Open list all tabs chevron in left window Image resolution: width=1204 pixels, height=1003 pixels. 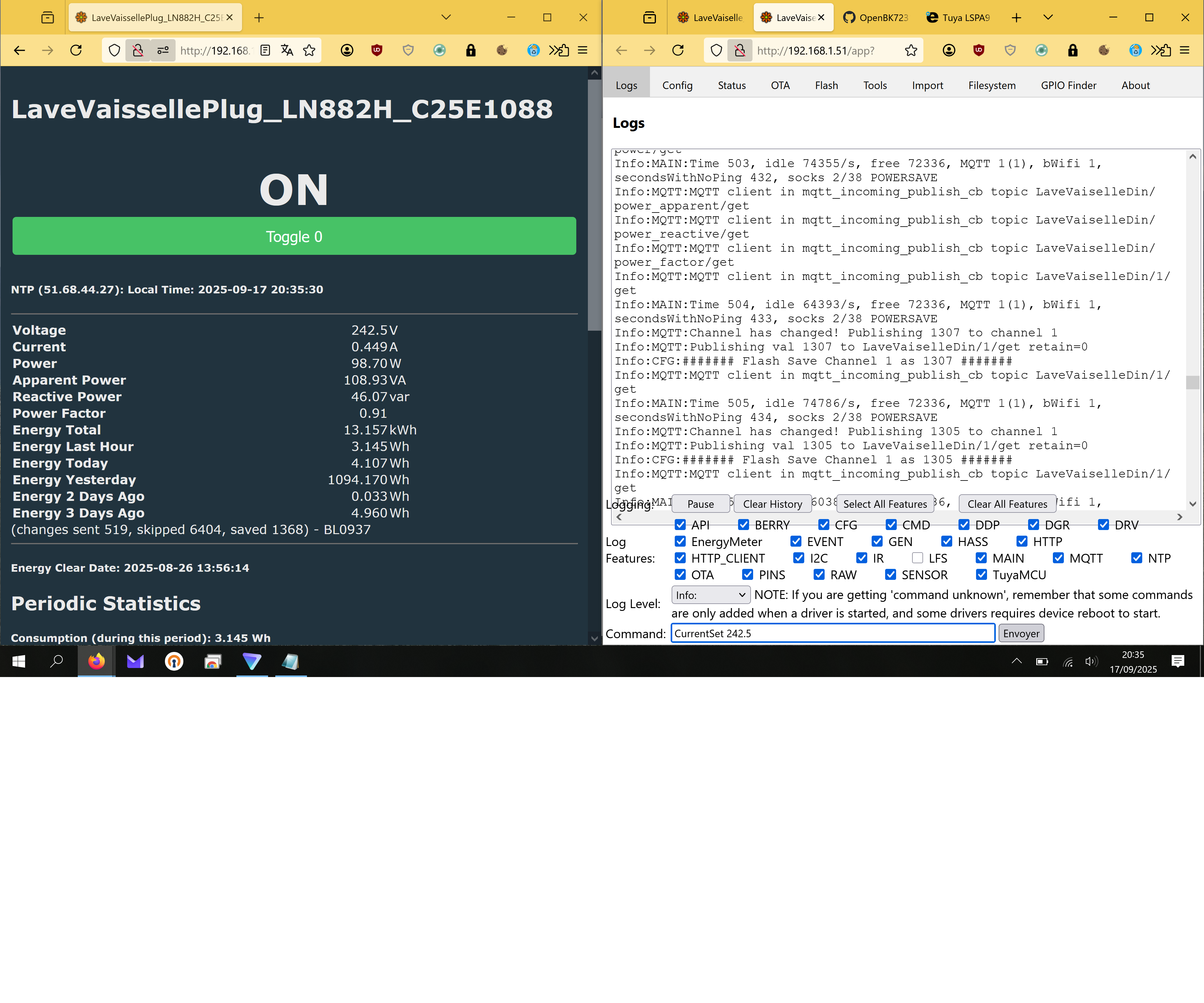[446, 18]
